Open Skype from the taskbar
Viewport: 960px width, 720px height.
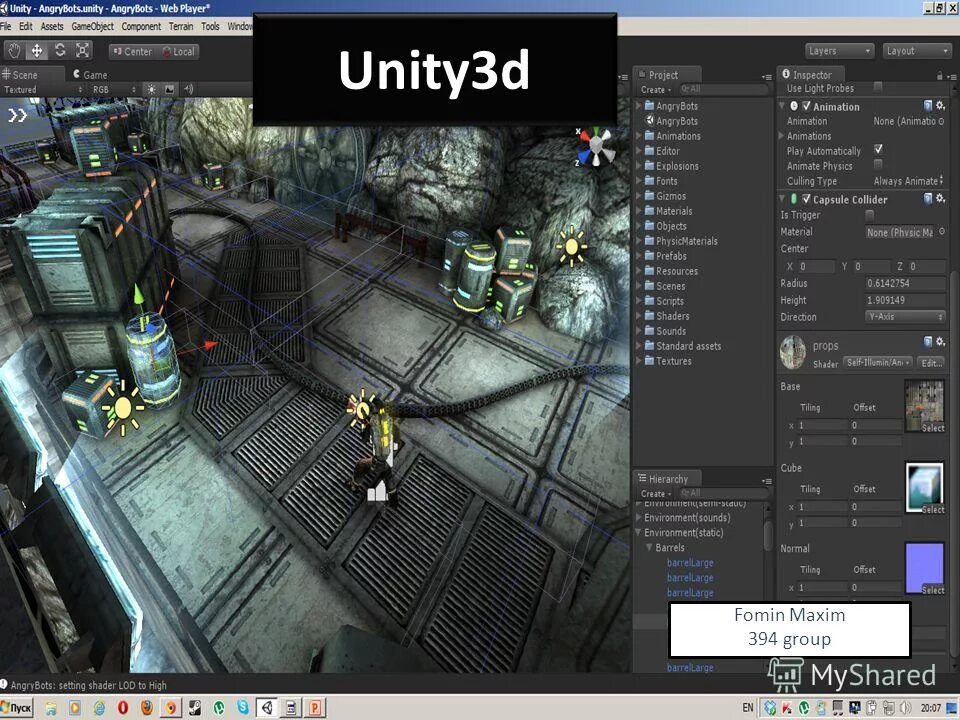pos(243,708)
